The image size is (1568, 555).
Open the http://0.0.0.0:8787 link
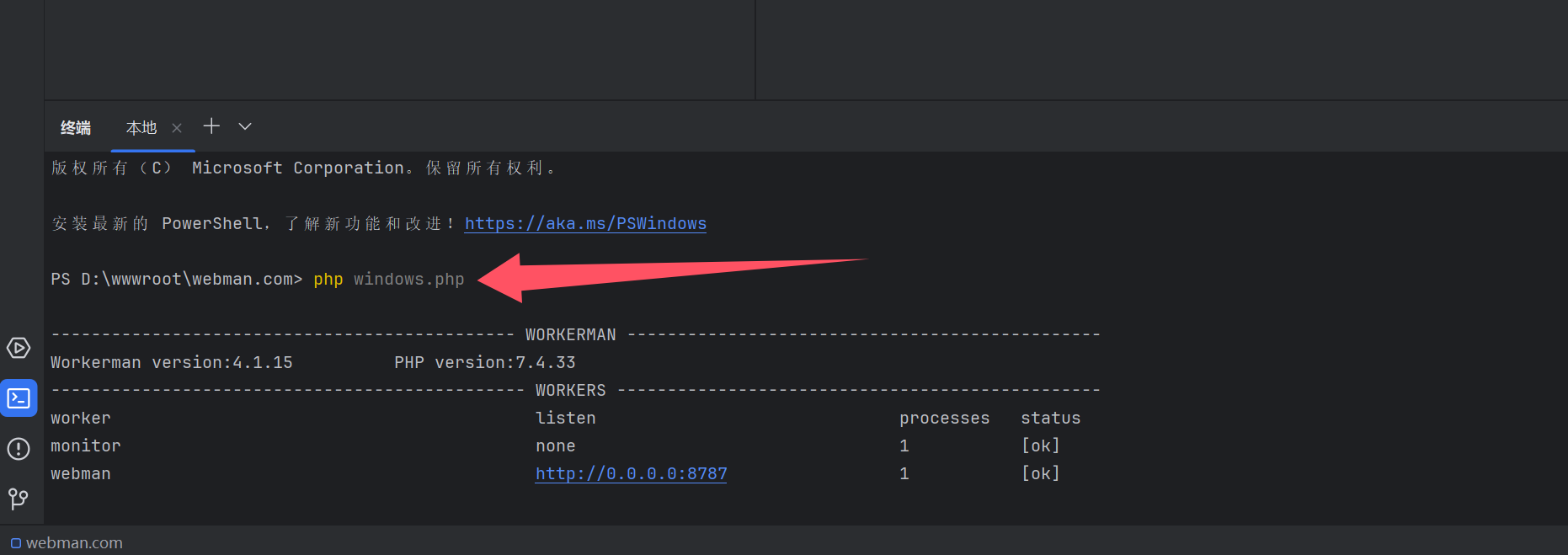631,473
